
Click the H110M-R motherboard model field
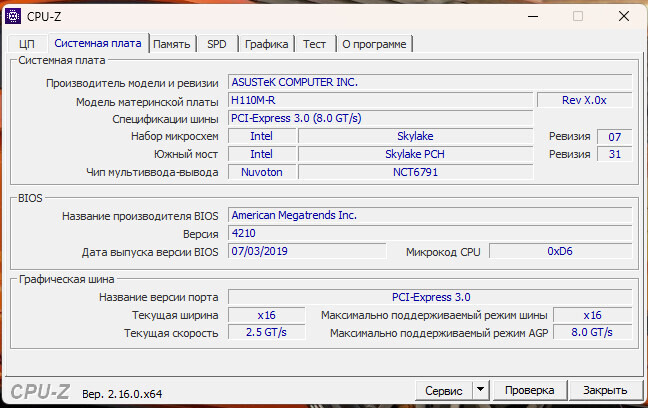click(x=378, y=100)
